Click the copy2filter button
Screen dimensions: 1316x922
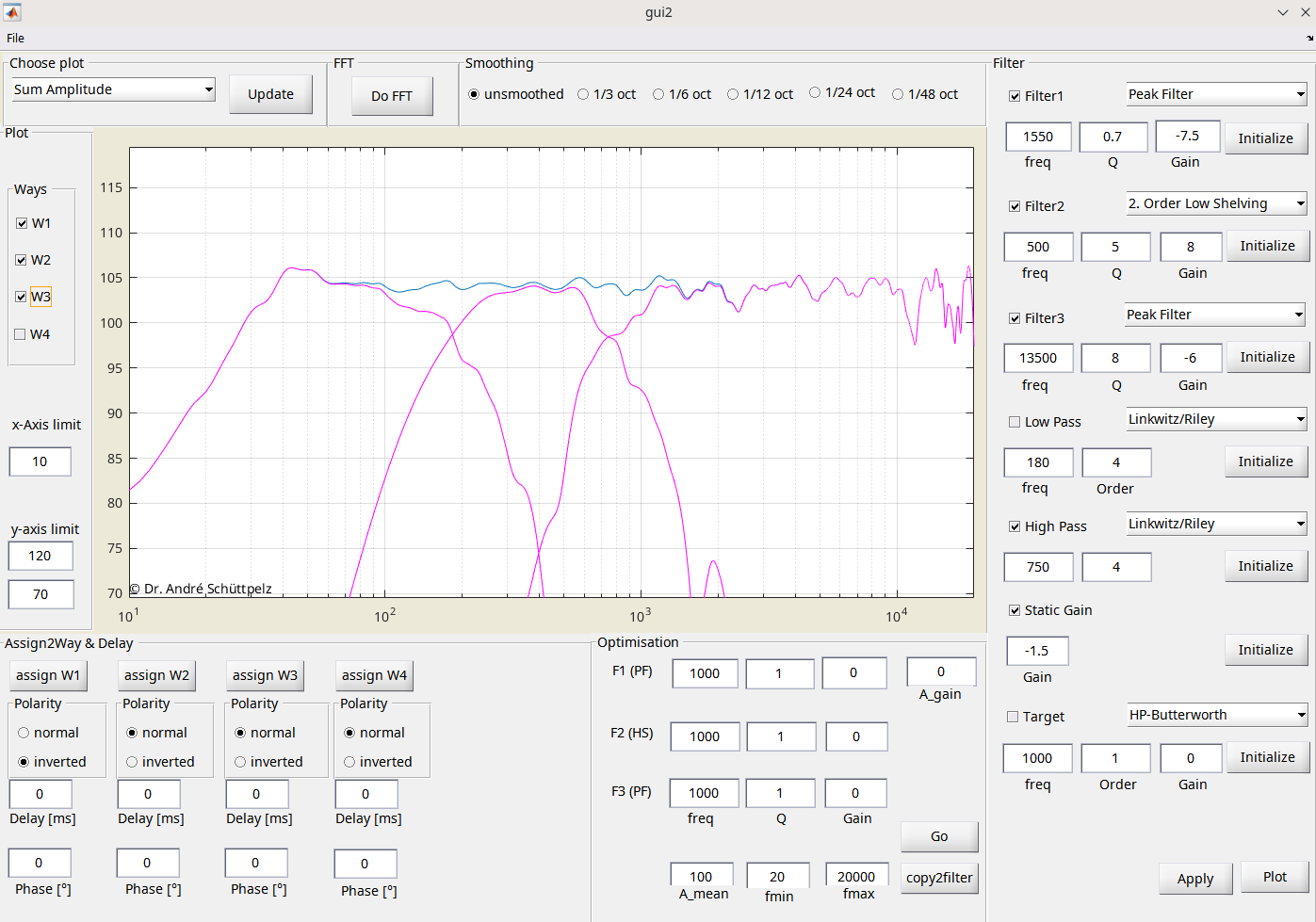tap(939, 878)
